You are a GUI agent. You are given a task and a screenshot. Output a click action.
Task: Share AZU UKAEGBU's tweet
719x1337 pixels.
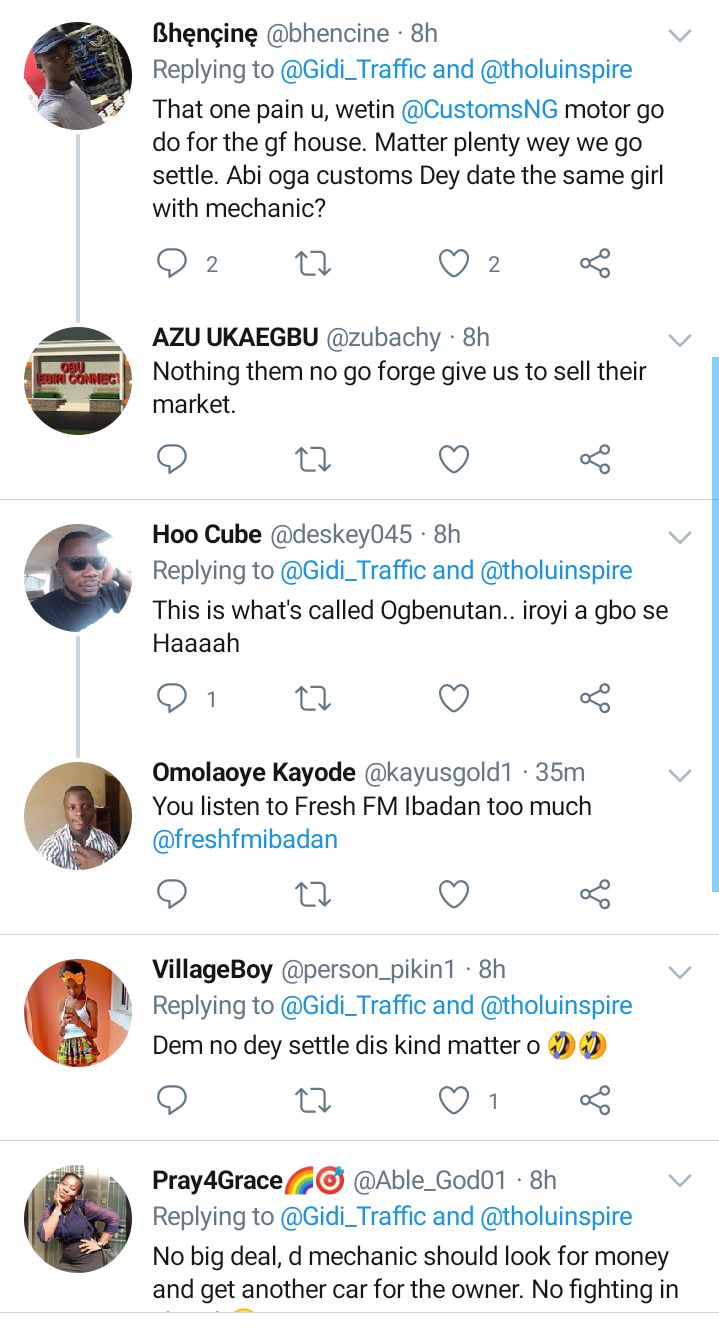(595, 459)
